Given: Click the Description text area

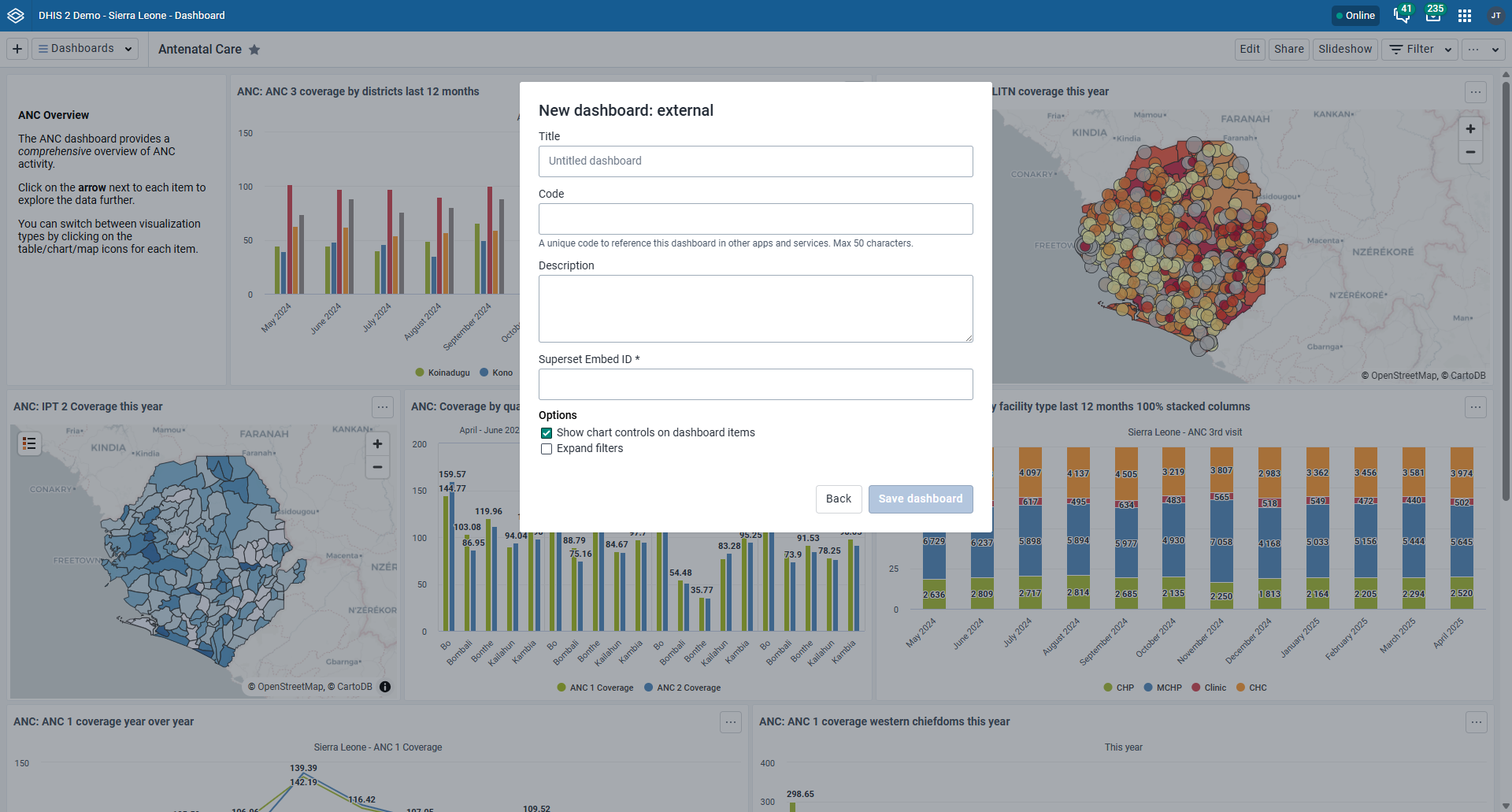Looking at the screenshot, I should tap(756, 309).
